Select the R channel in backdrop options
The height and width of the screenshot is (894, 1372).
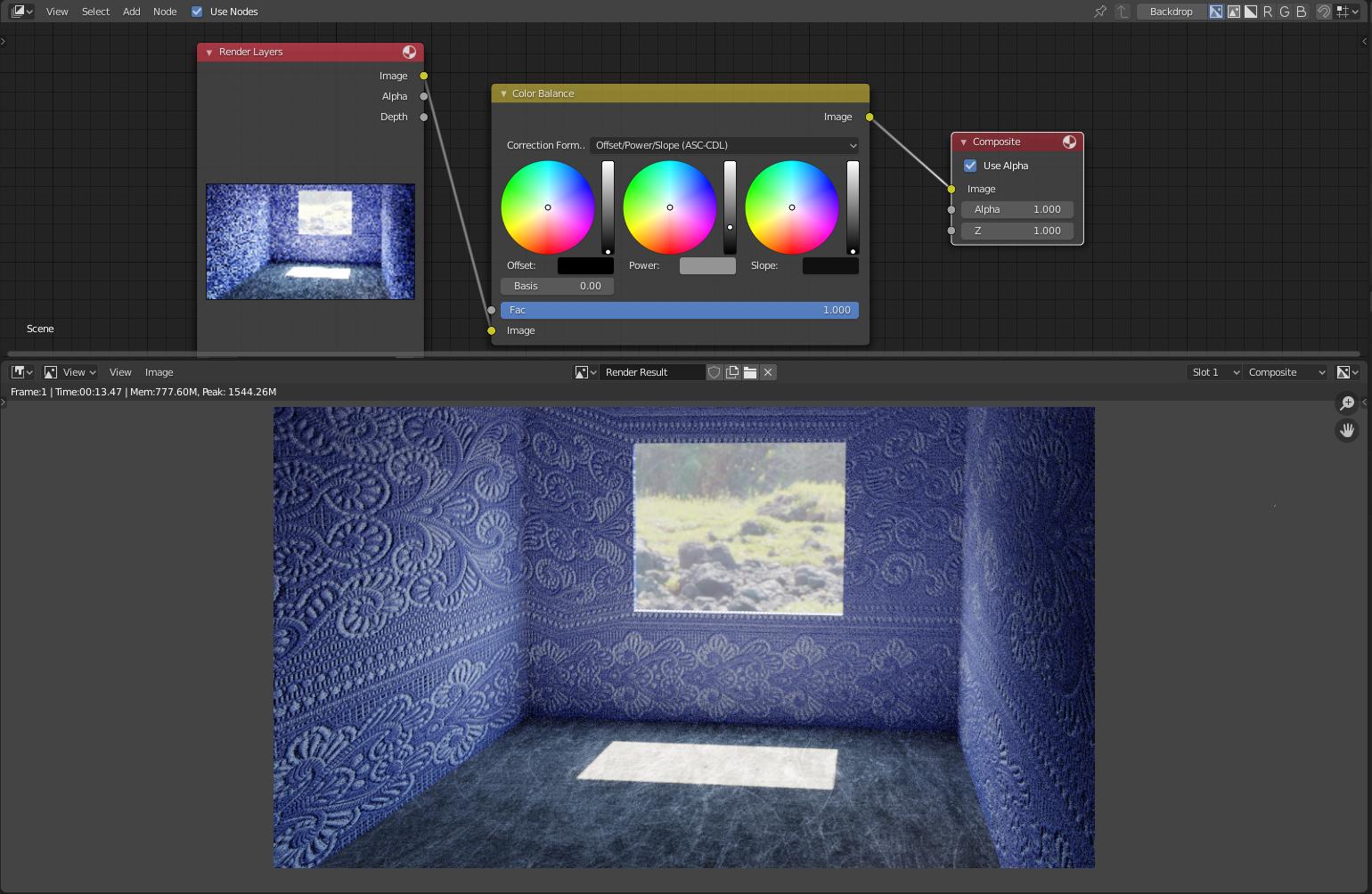click(x=1269, y=12)
